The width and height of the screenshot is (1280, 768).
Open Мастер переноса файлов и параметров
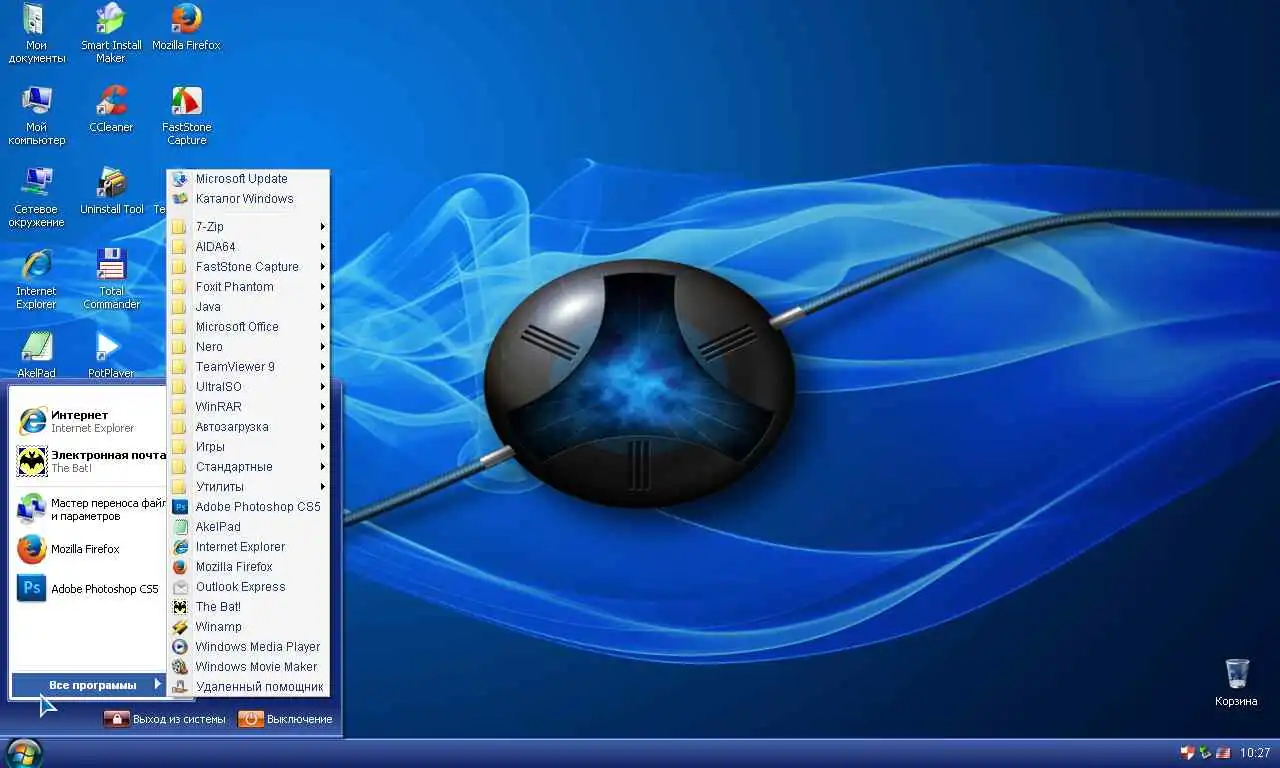point(90,509)
